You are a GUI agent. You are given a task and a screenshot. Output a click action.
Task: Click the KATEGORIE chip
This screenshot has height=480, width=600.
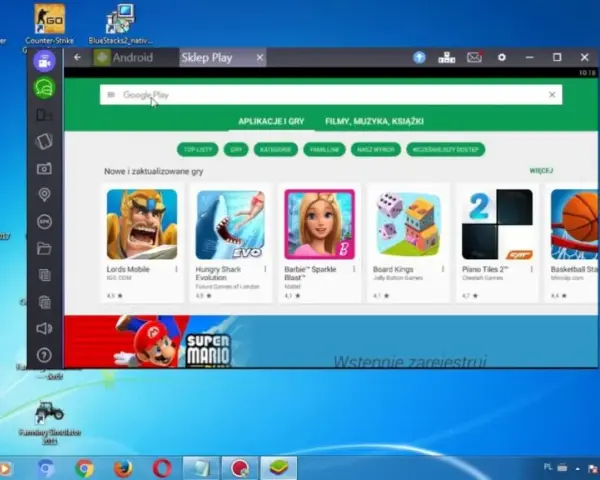click(x=276, y=150)
